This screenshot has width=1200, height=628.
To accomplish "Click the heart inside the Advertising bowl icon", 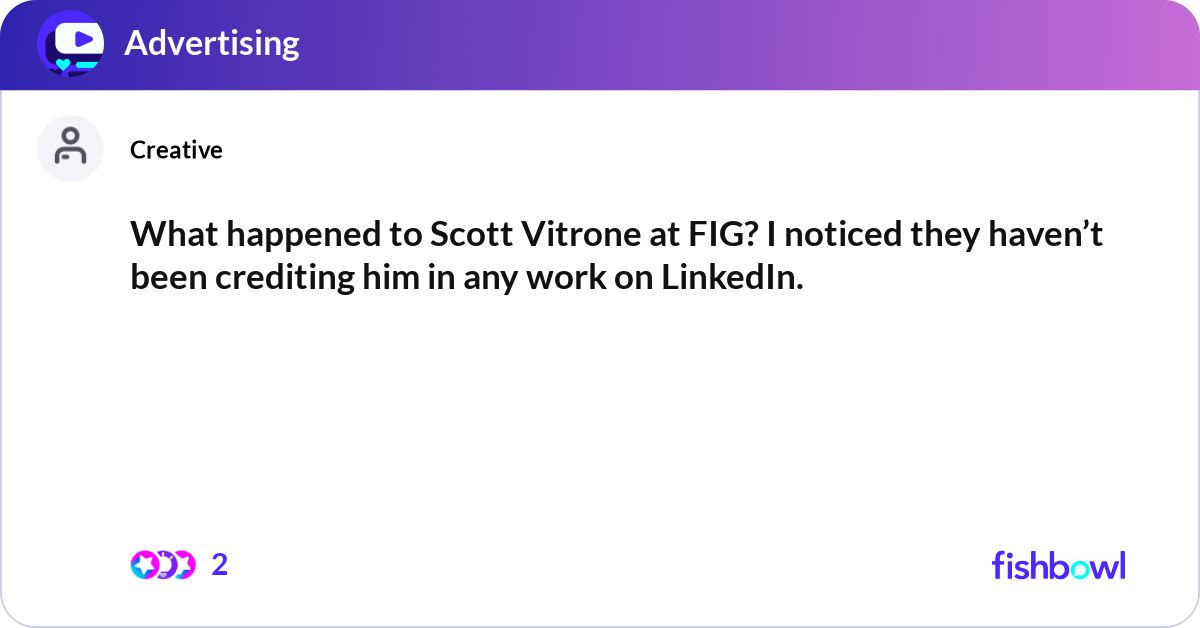I will [62, 62].
